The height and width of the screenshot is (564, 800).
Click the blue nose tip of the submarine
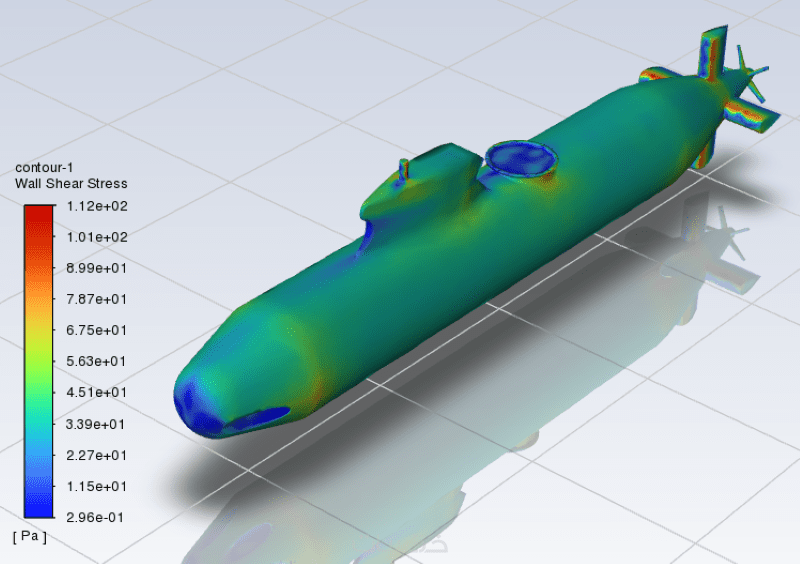pyautogui.click(x=199, y=408)
